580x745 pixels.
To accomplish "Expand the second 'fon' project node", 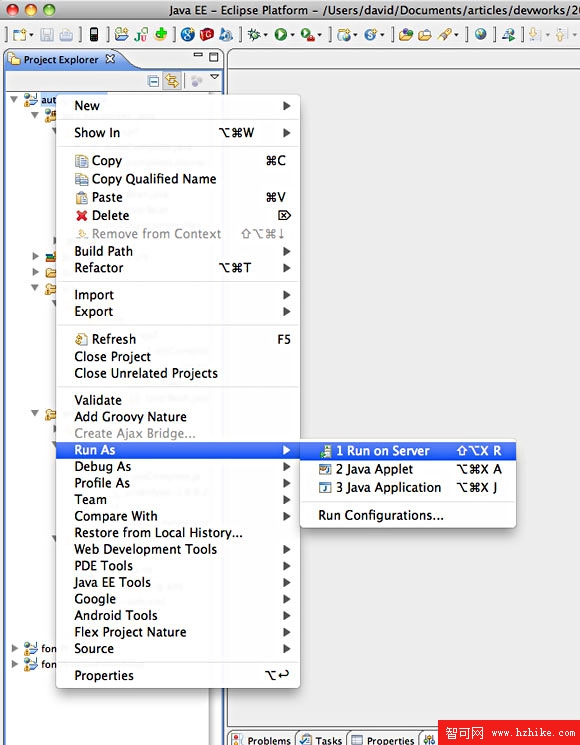I will coord(15,664).
